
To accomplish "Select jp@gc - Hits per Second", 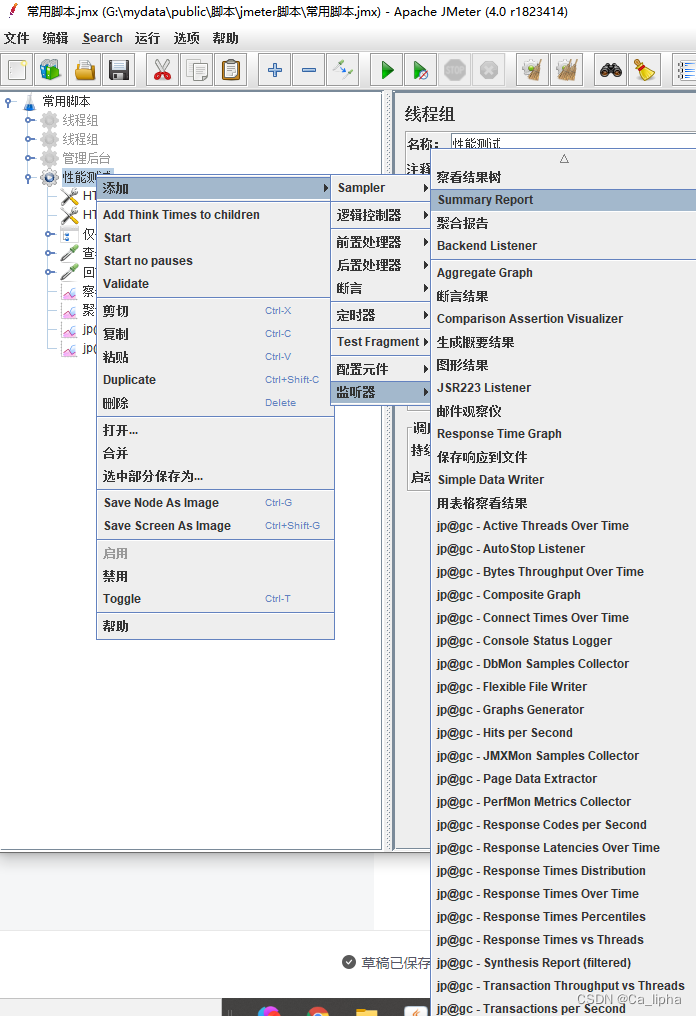I will tap(563, 733).
